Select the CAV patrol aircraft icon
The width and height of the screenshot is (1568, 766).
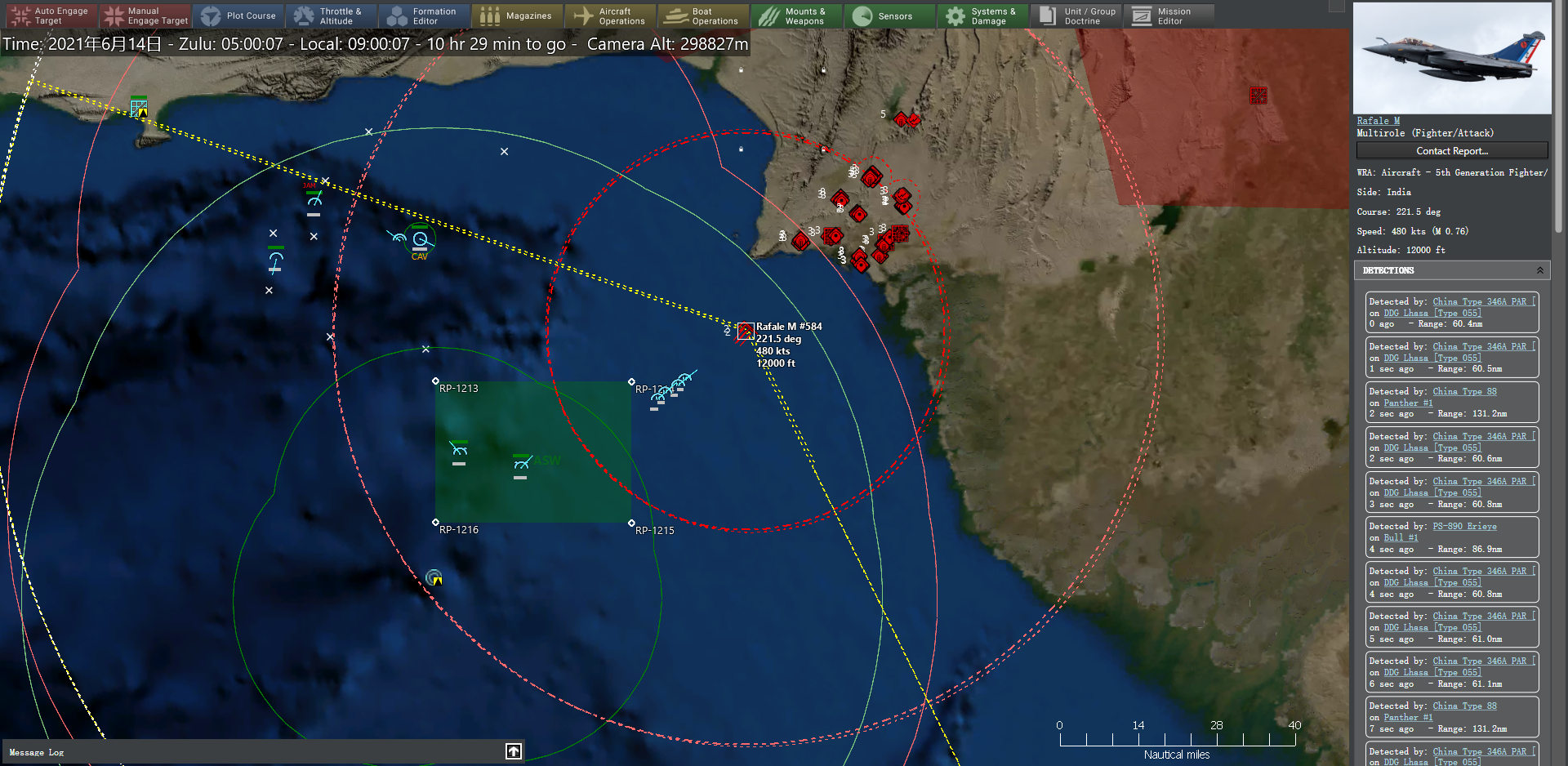pos(421,239)
